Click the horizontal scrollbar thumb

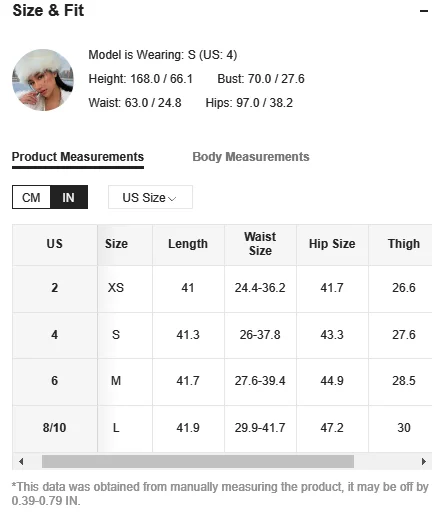[198, 461]
